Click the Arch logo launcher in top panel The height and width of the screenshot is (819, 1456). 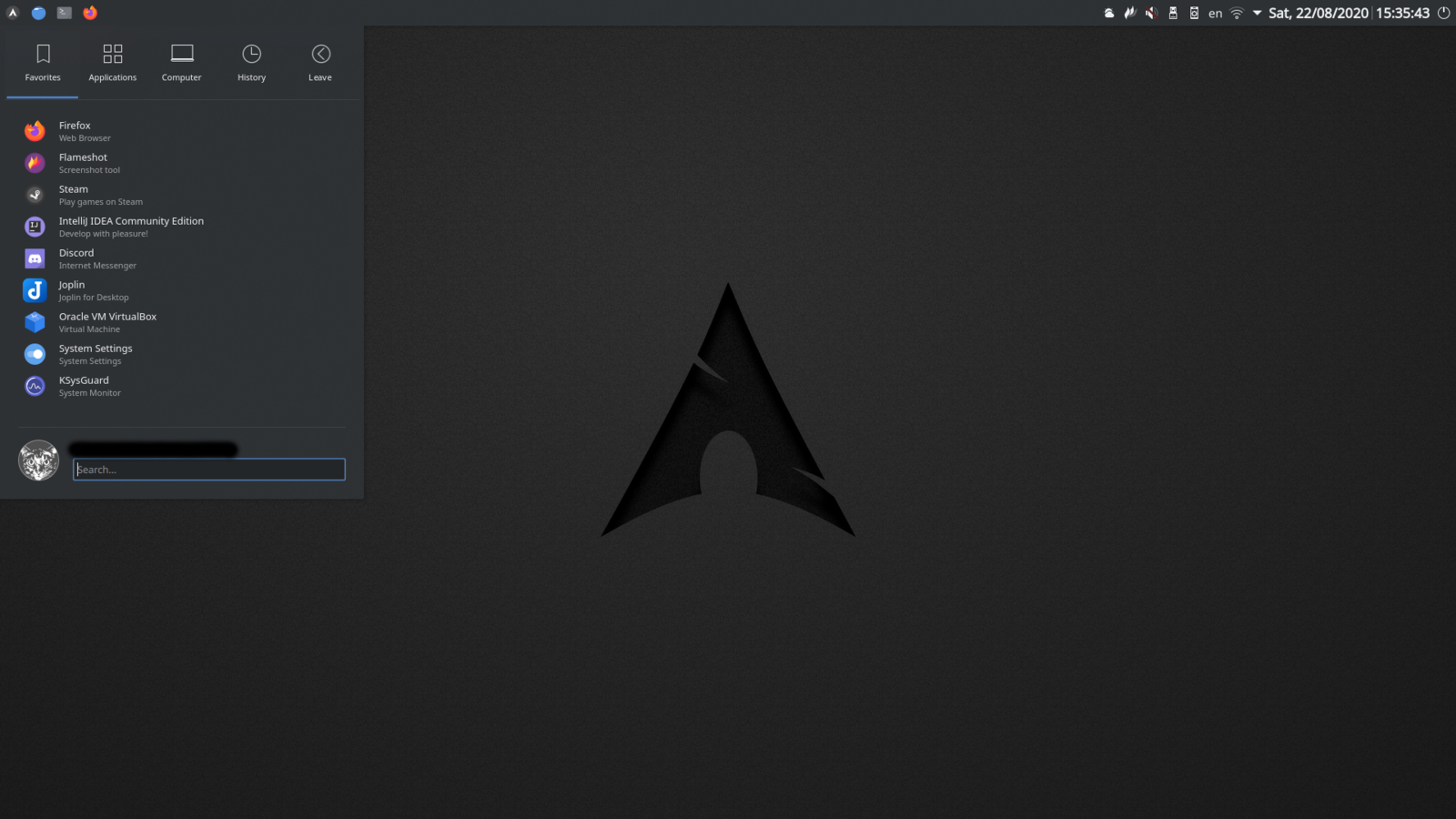pos(13,13)
